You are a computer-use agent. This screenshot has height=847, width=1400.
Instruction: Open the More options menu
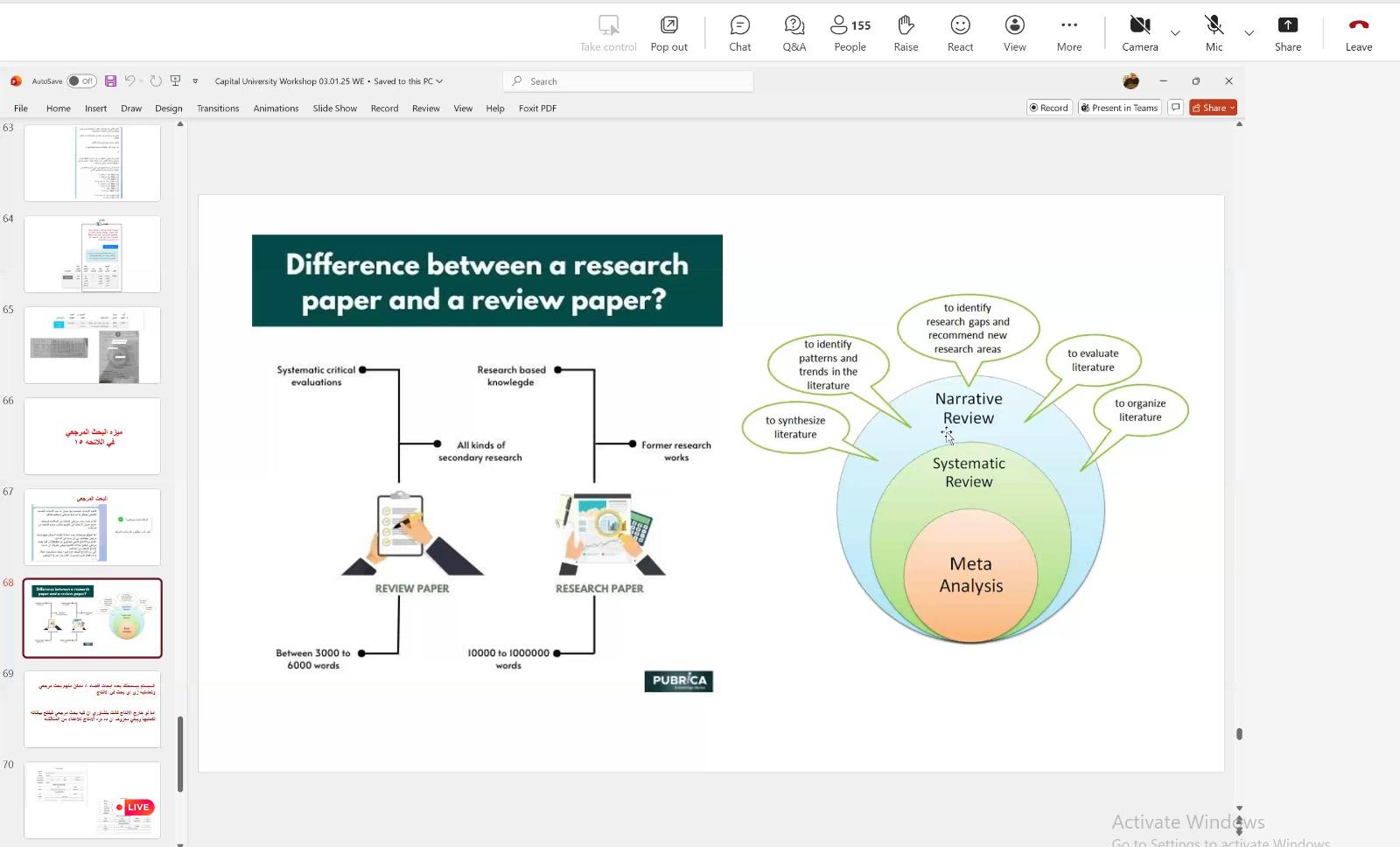[1068, 33]
